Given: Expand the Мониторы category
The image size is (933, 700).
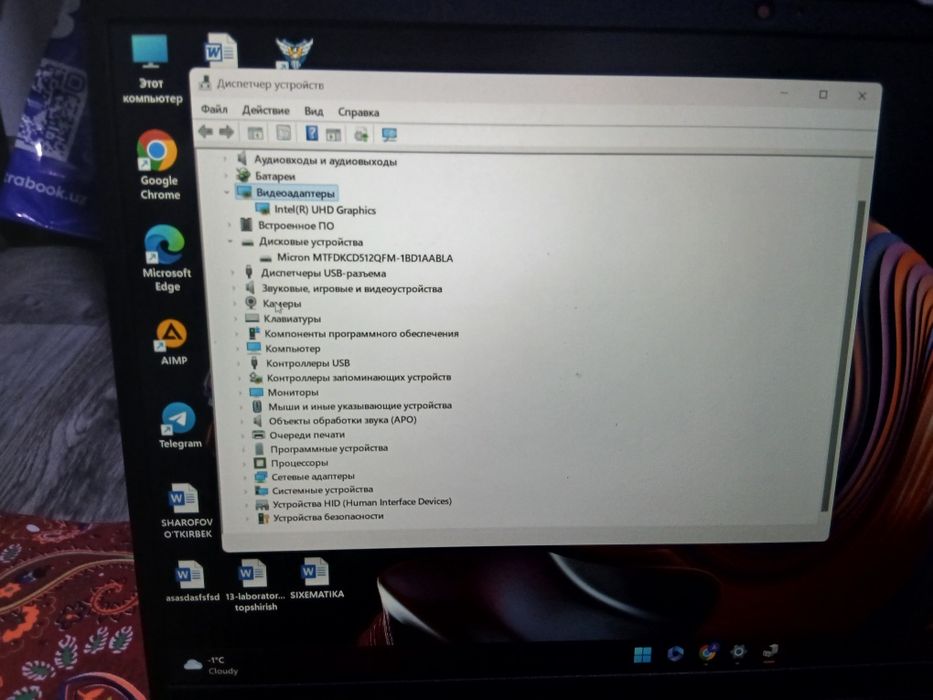Looking at the screenshot, I should 240,392.
